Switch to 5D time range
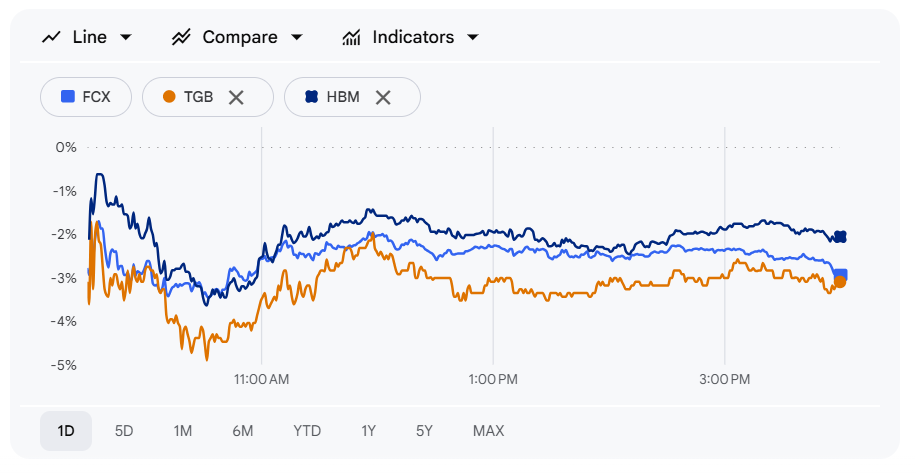This screenshot has width=916, height=473. [x=124, y=431]
